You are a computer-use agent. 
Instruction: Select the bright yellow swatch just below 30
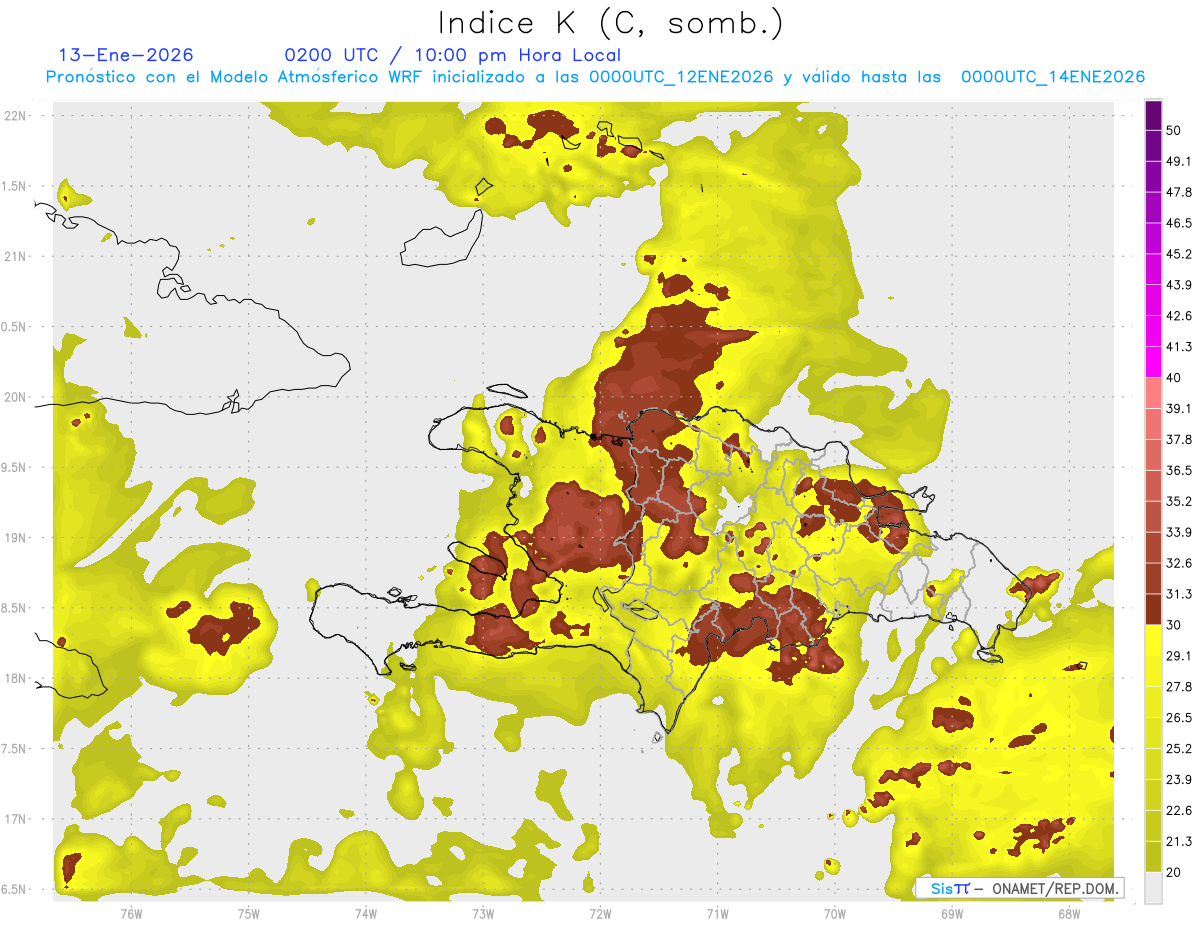pos(1153,640)
